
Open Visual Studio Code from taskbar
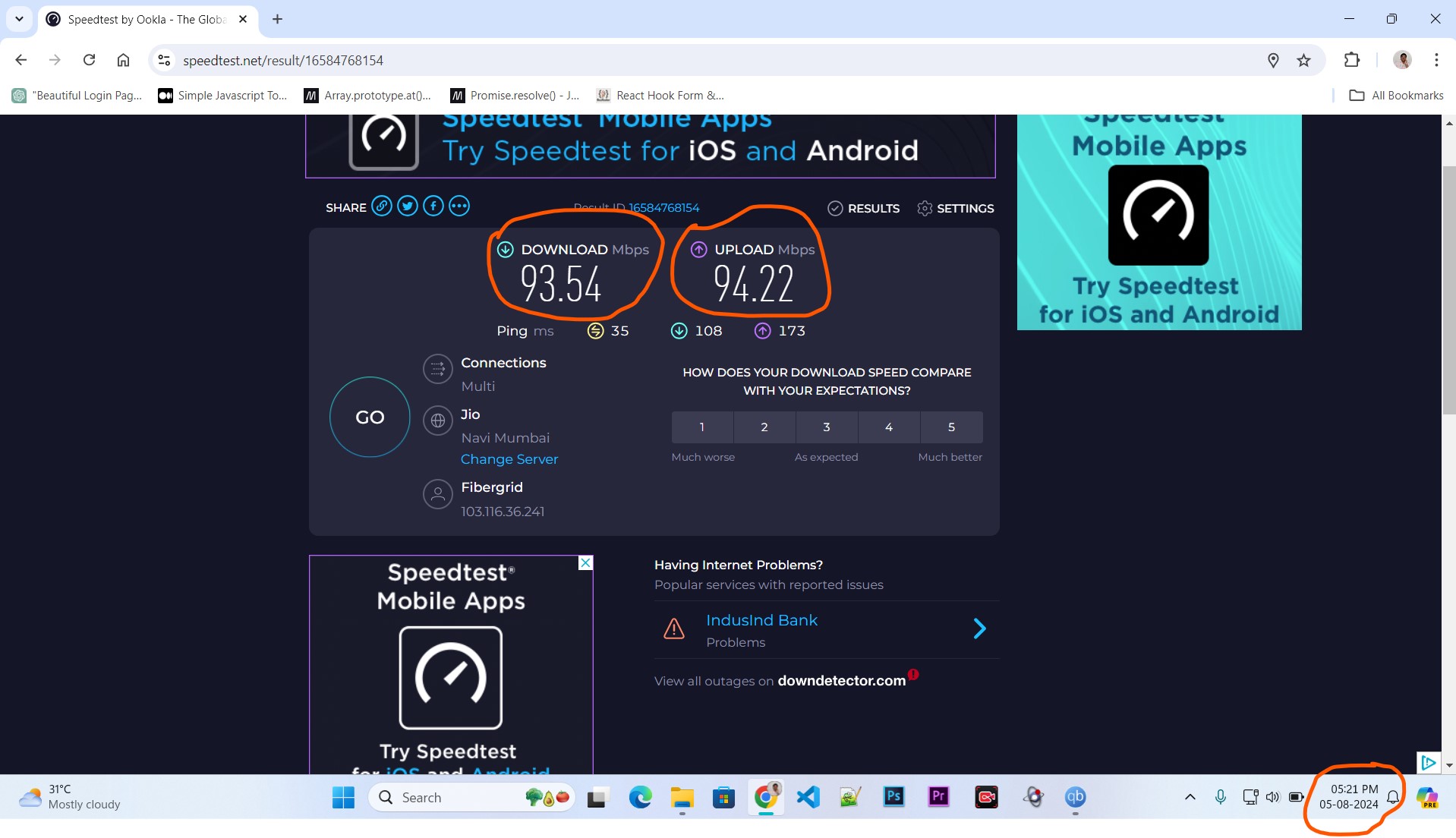click(x=808, y=797)
